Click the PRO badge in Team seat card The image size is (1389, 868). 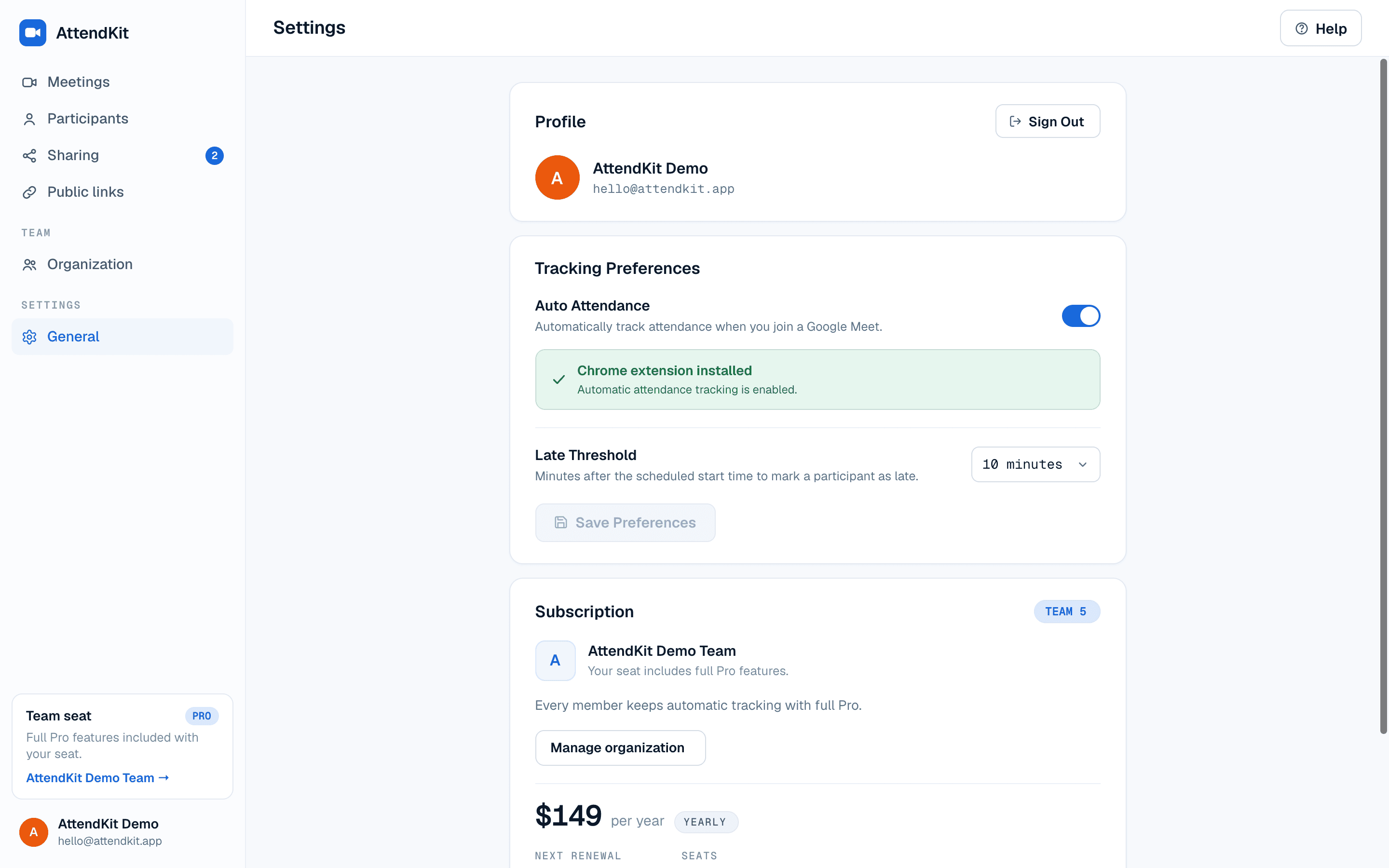[x=202, y=716]
